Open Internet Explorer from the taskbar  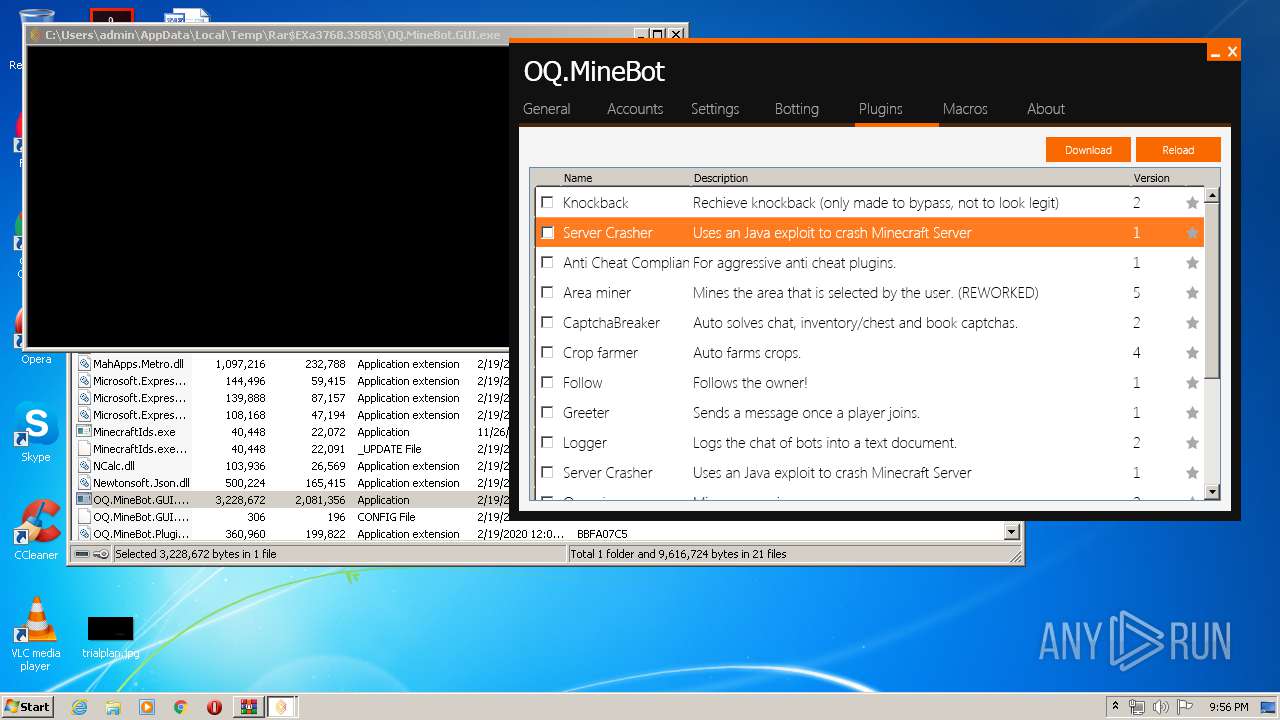[79, 707]
